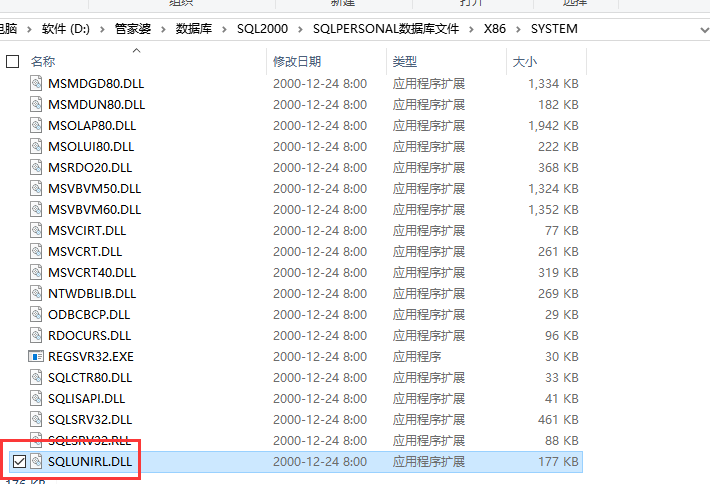Sort files by 修改日期 column header
This screenshot has height=484, width=710.
click(x=297, y=61)
